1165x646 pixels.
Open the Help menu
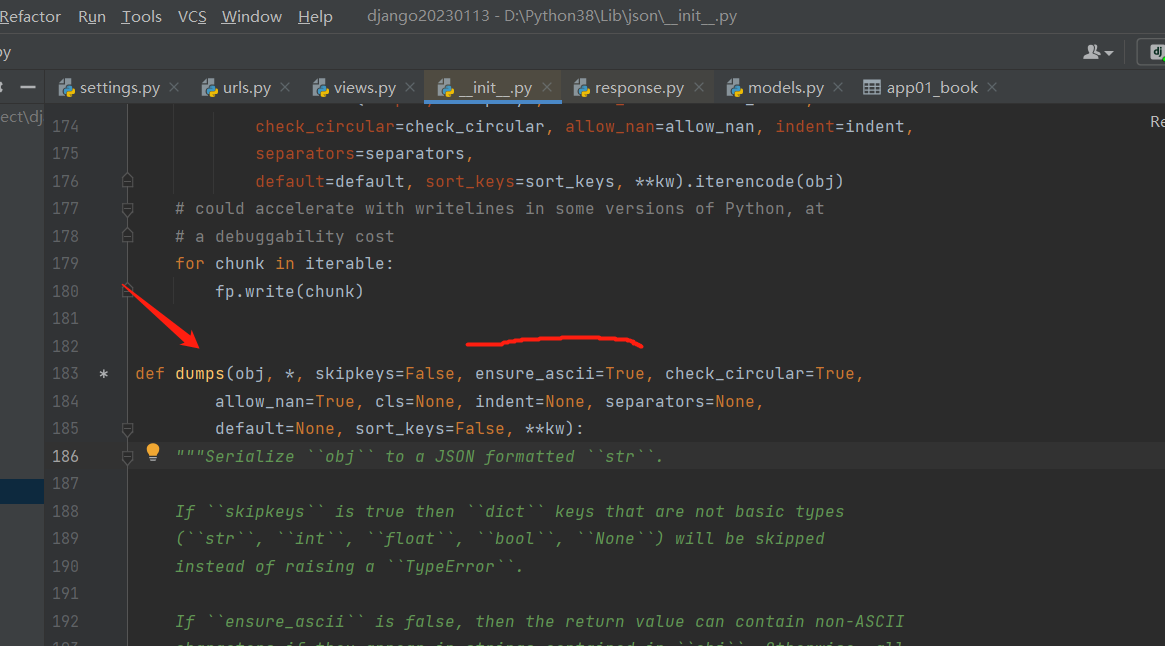coord(315,16)
